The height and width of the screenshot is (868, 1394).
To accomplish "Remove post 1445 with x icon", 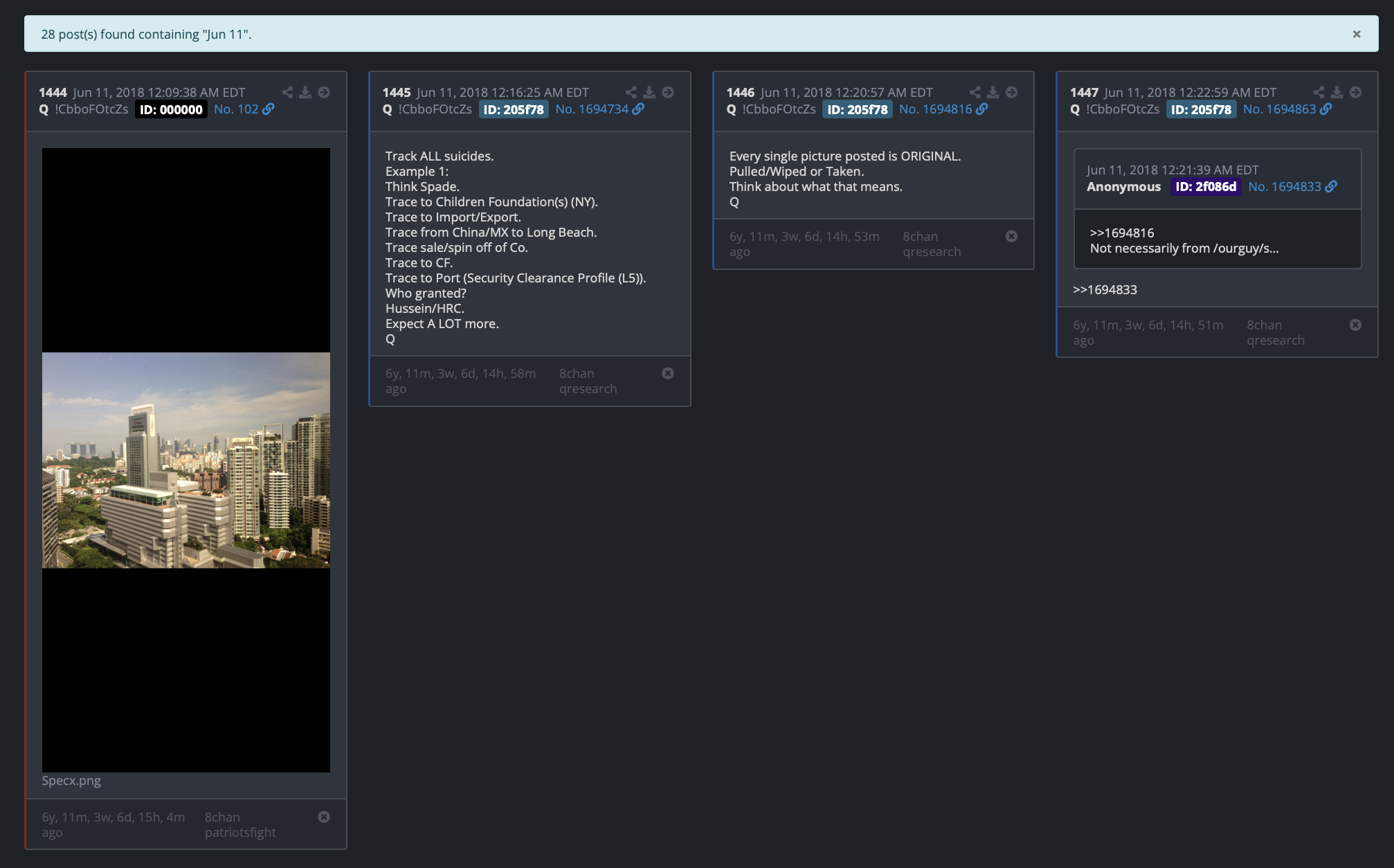I will click(668, 373).
